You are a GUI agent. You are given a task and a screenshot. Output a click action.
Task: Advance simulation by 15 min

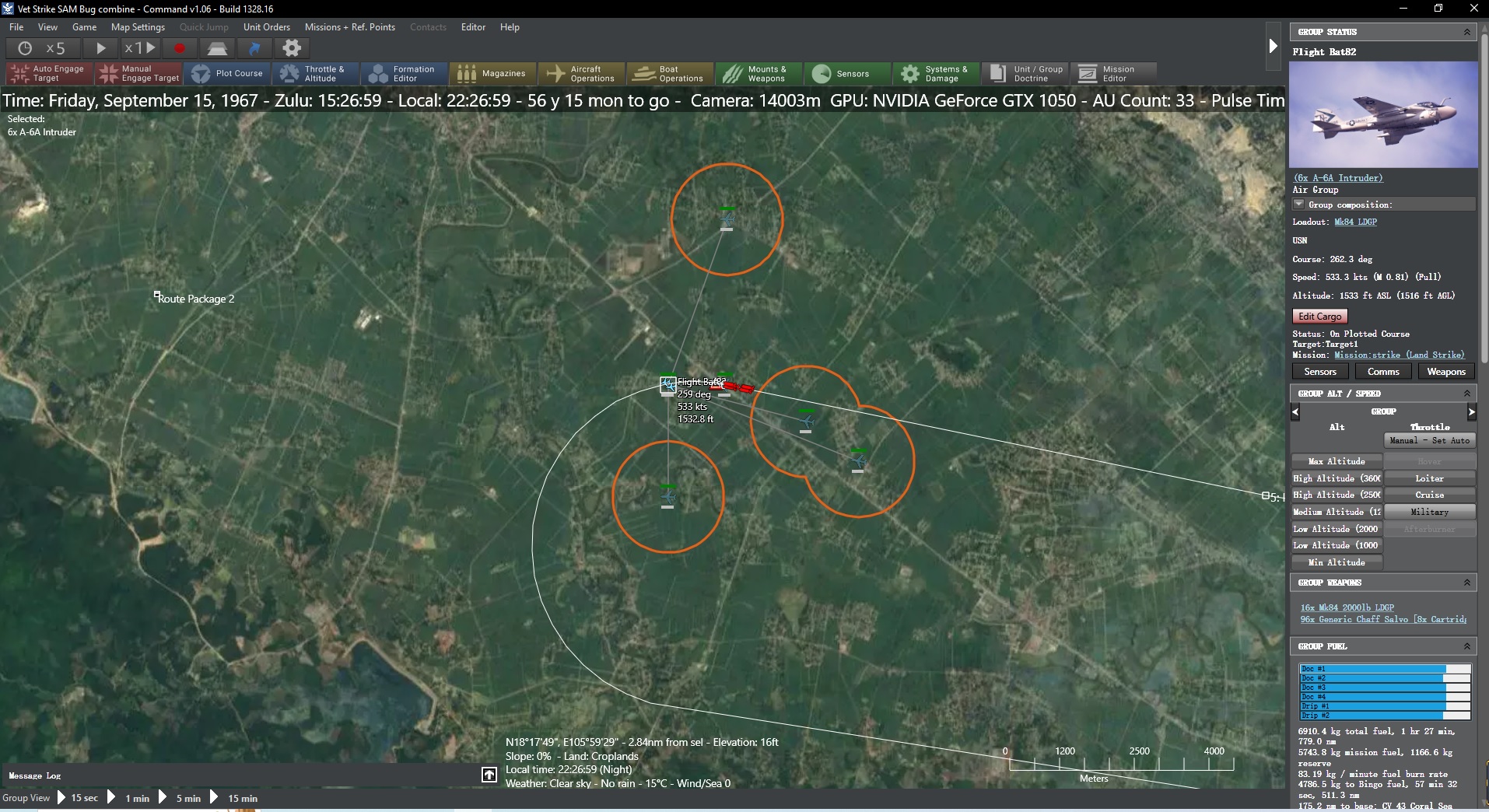pyautogui.click(x=235, y=798)
